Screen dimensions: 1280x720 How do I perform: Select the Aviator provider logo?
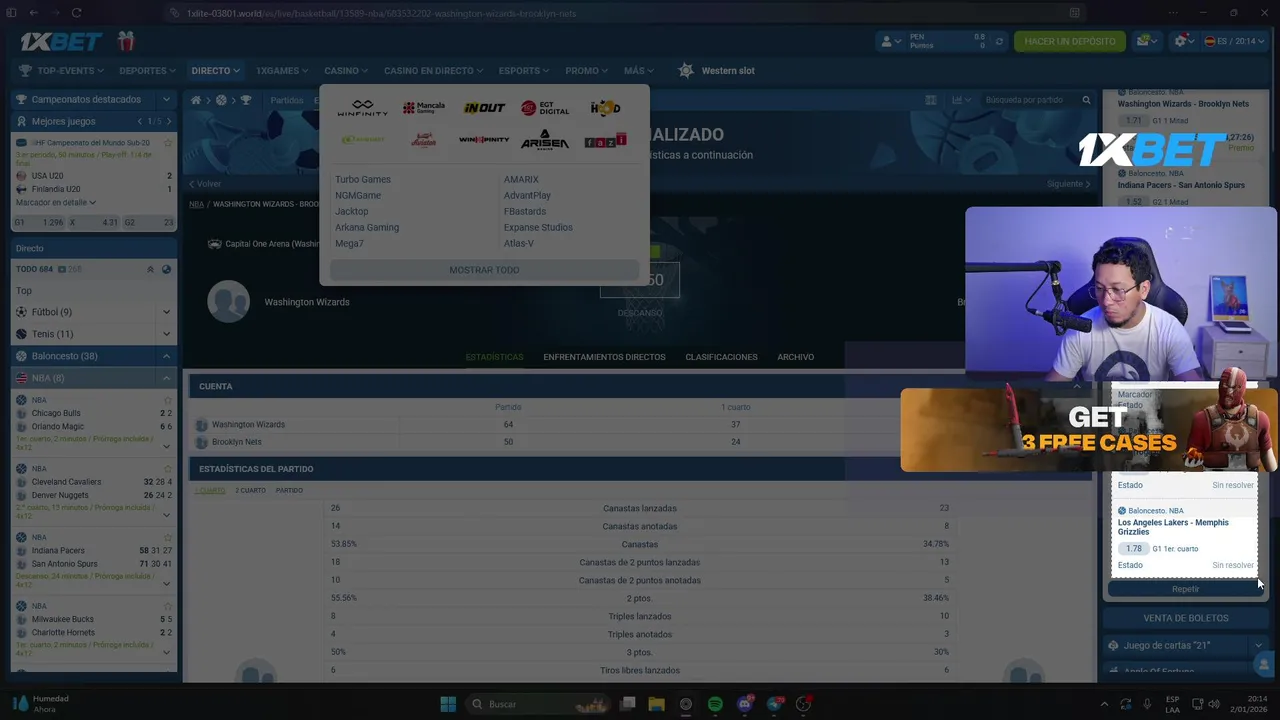424,140
